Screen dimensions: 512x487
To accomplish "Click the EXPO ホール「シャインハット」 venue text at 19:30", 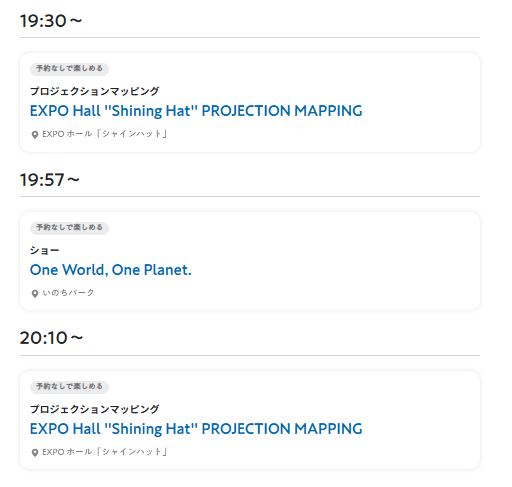I will click(105, 134).
